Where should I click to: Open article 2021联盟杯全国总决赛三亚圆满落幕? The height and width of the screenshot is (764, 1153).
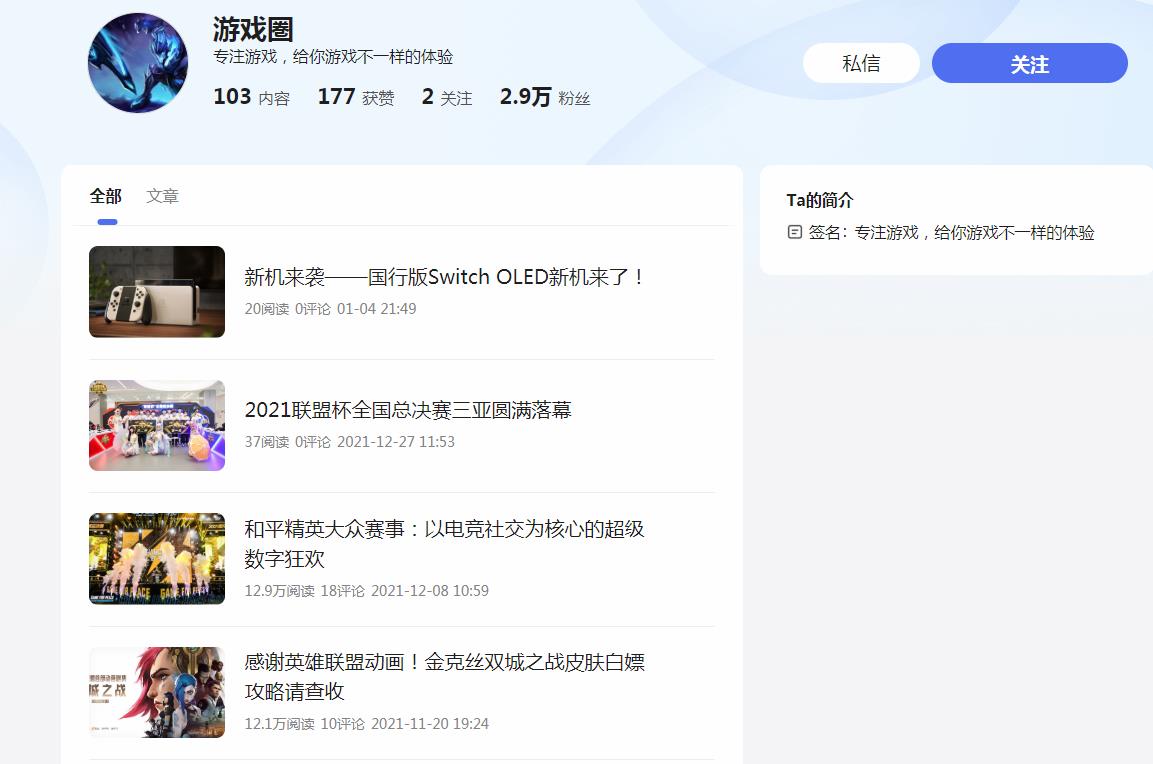pyautogui.click(x=408, y=410)
